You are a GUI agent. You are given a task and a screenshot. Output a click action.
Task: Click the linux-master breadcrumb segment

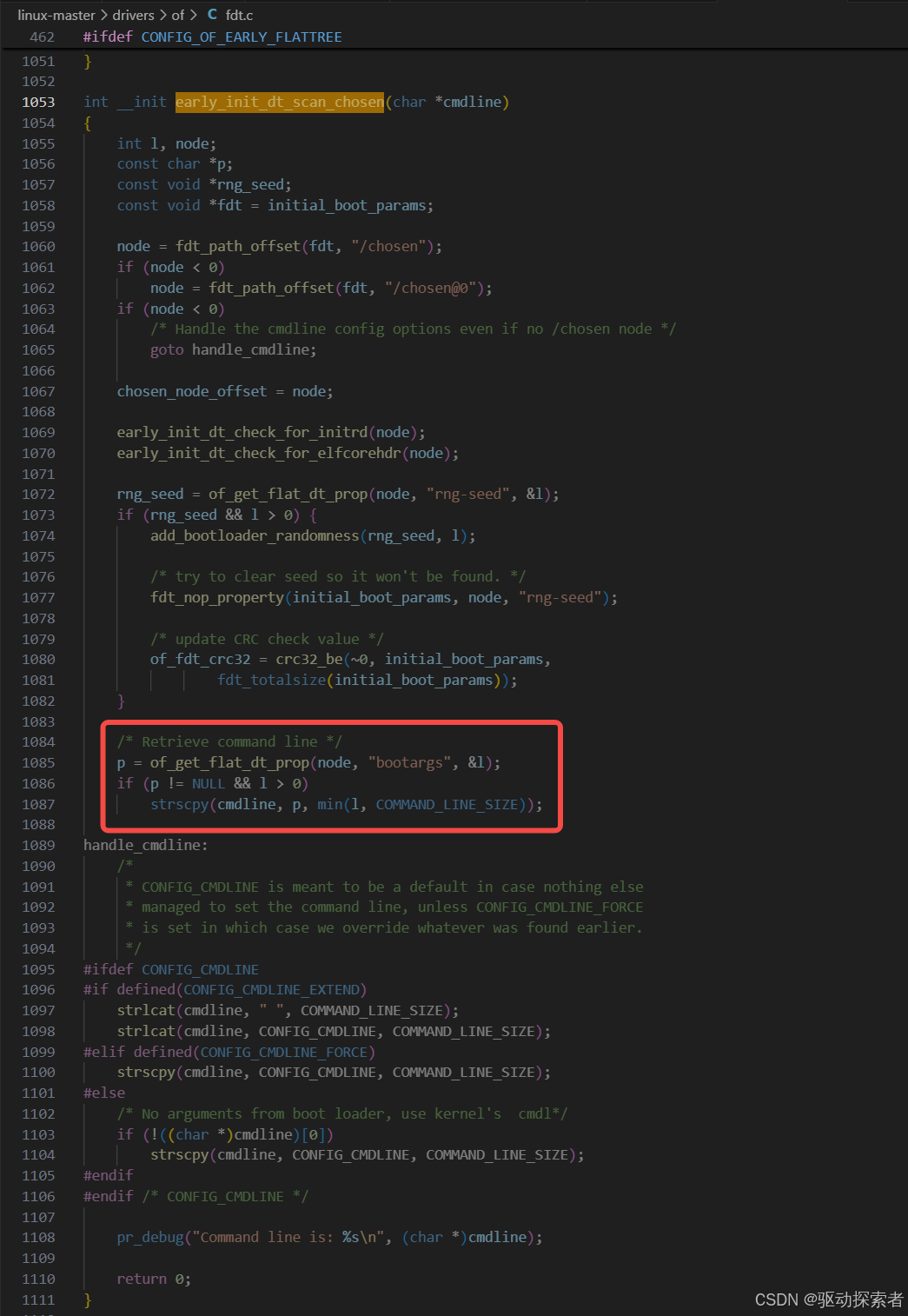coord(56,15)
